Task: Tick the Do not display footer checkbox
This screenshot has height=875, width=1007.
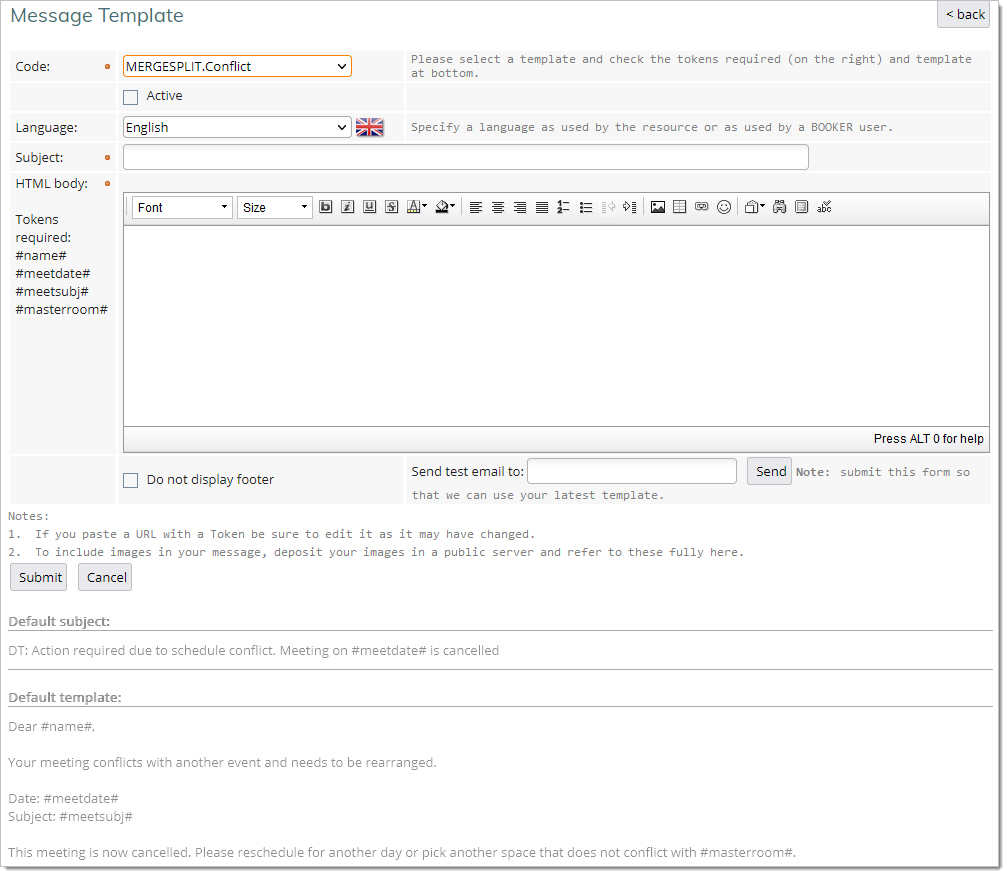Action: click(x=131, y=480)
